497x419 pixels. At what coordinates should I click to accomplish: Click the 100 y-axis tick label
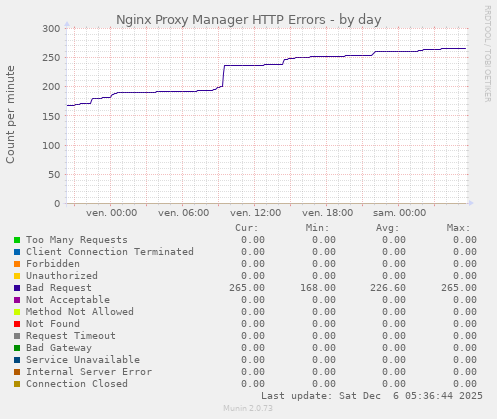tap(51, 145)
